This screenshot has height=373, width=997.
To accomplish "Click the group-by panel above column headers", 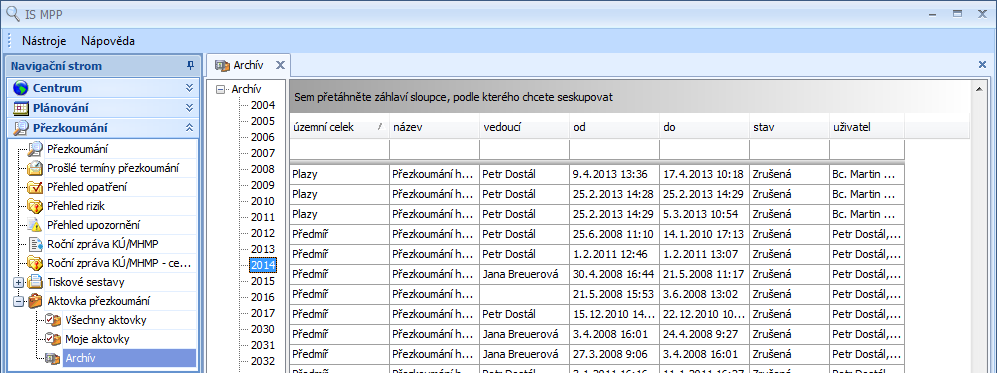I will pyautogui.click(x=629, y=97).
